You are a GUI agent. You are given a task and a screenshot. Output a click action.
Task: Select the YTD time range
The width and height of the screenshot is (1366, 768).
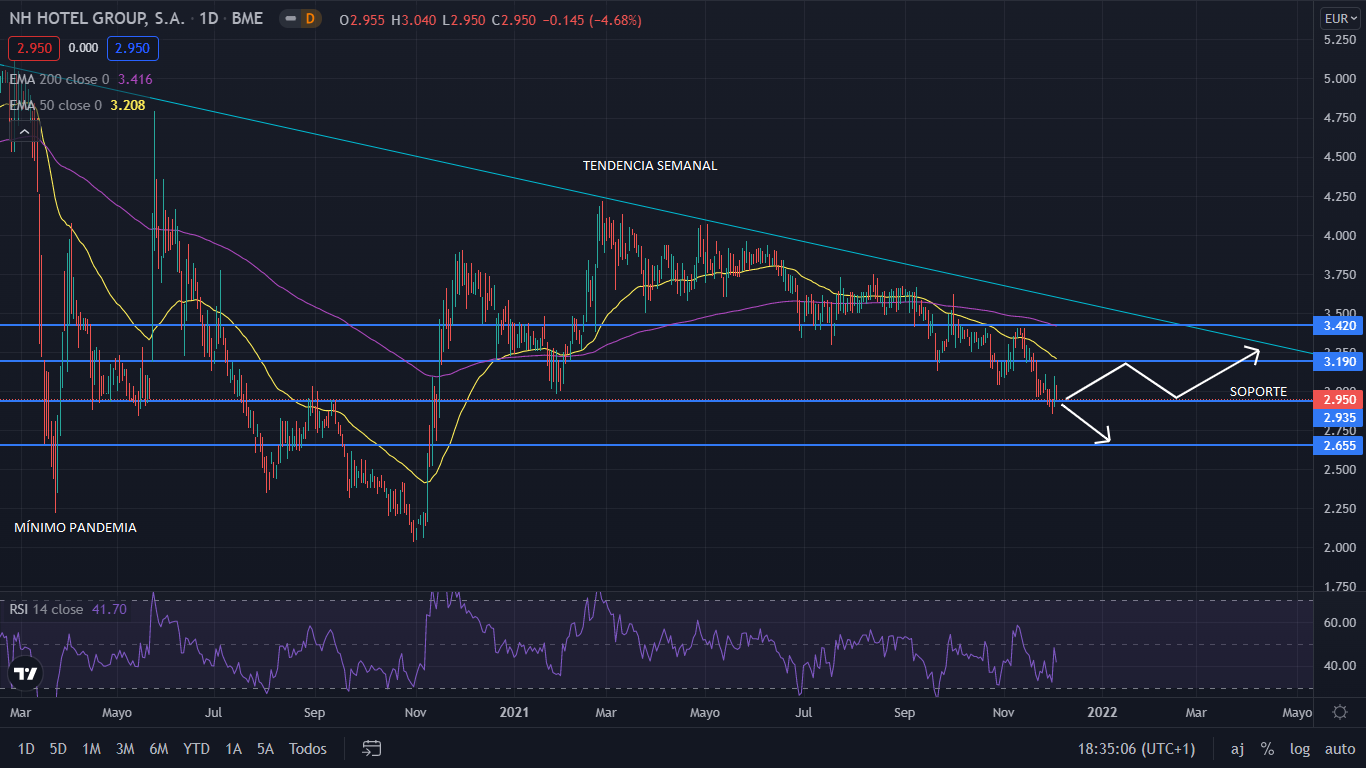(197, 749)
